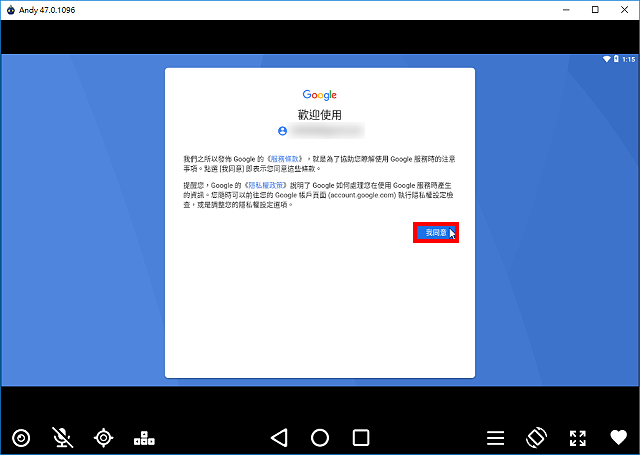
Task: Click the GPS location target icon
Action: click(x=104, y=438)
